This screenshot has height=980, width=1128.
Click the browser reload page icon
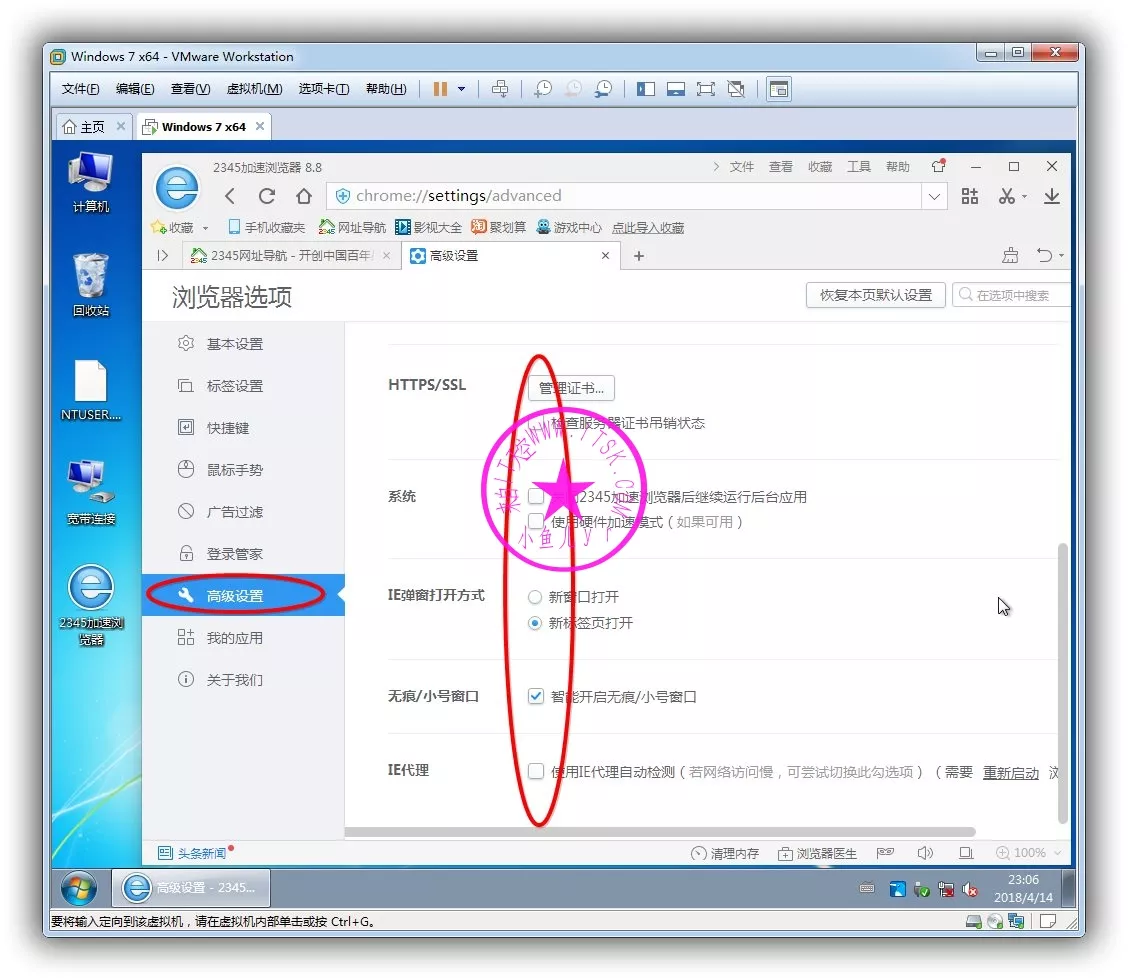pos(266,196)
